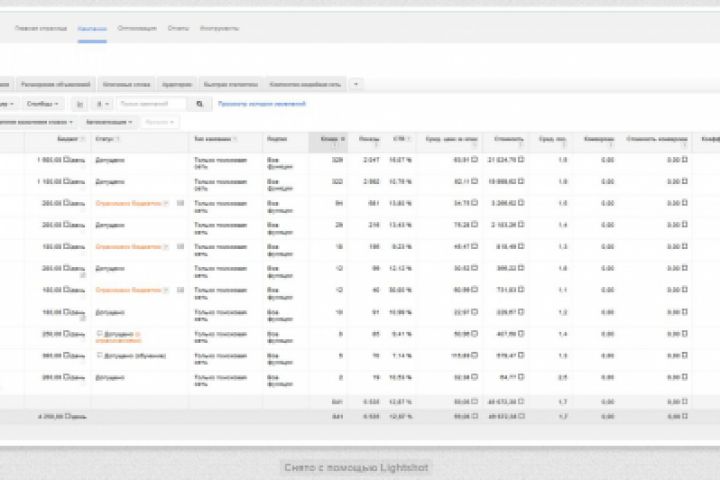Image resolution: width=720 pixels, height=480 pixels.
Task: Open the greyed-out labels dropdown after Автоматизация
Action: 160,122
